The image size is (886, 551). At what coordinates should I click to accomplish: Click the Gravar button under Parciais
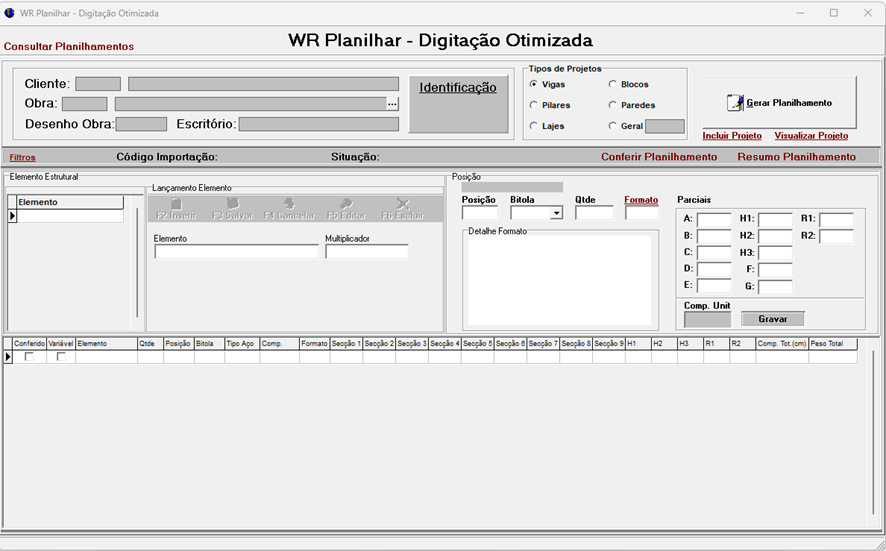(772, 319)
